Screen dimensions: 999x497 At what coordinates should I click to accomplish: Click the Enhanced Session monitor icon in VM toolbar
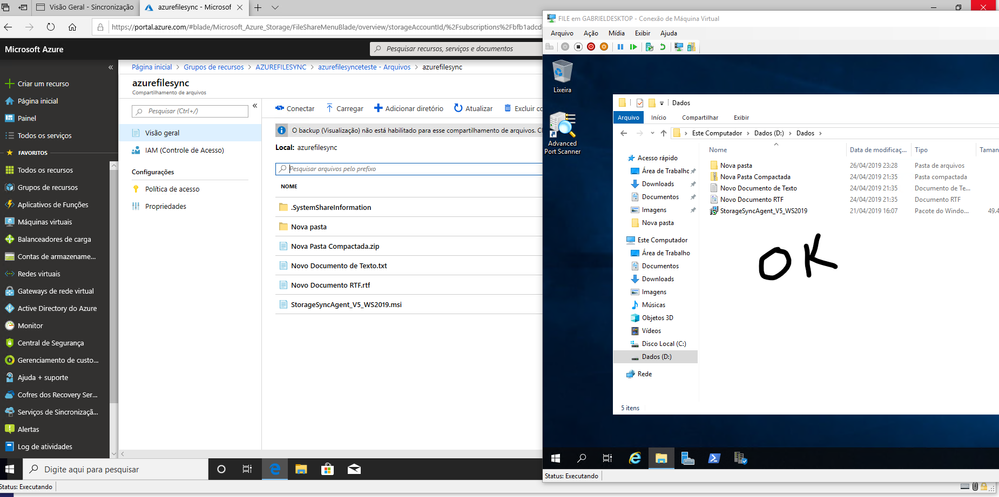679,47
